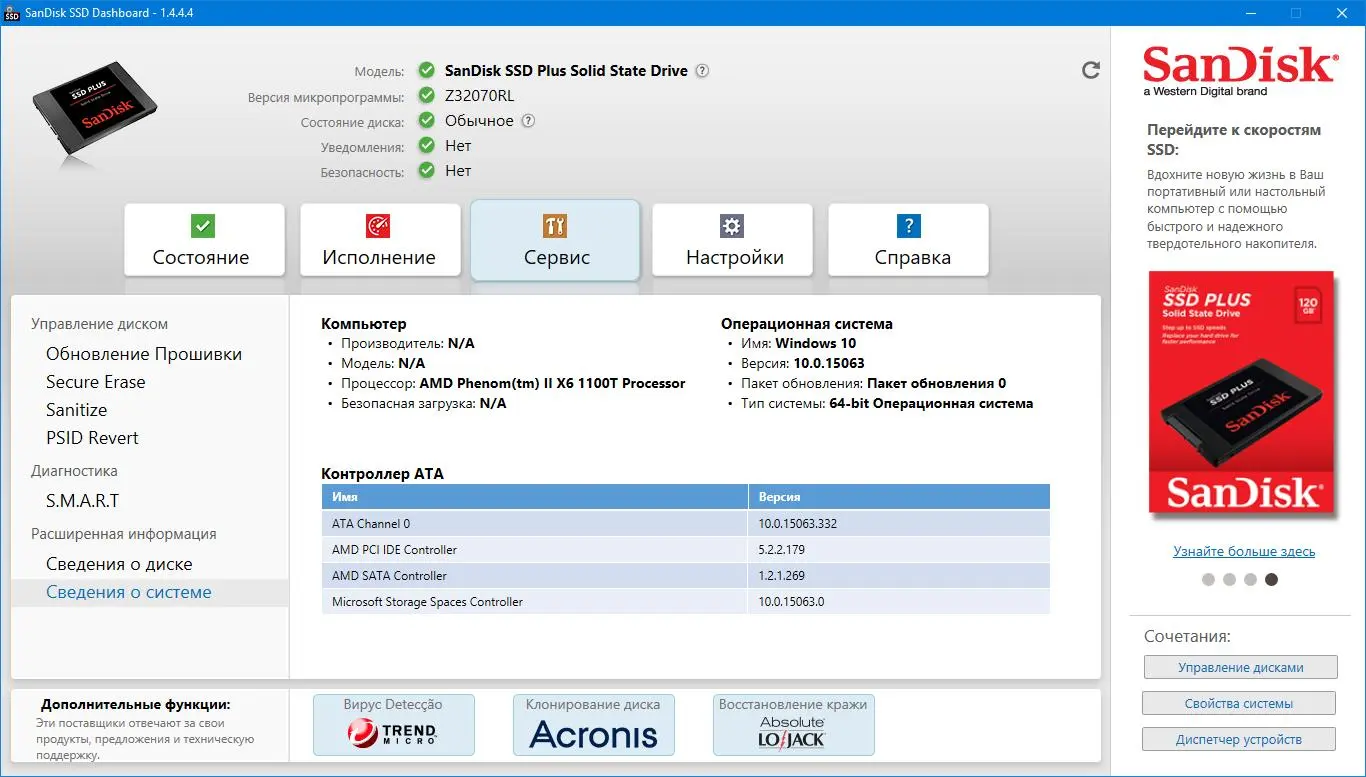
Task: Click the firmware version 'Z32070RL'
Action: point(480,96)
